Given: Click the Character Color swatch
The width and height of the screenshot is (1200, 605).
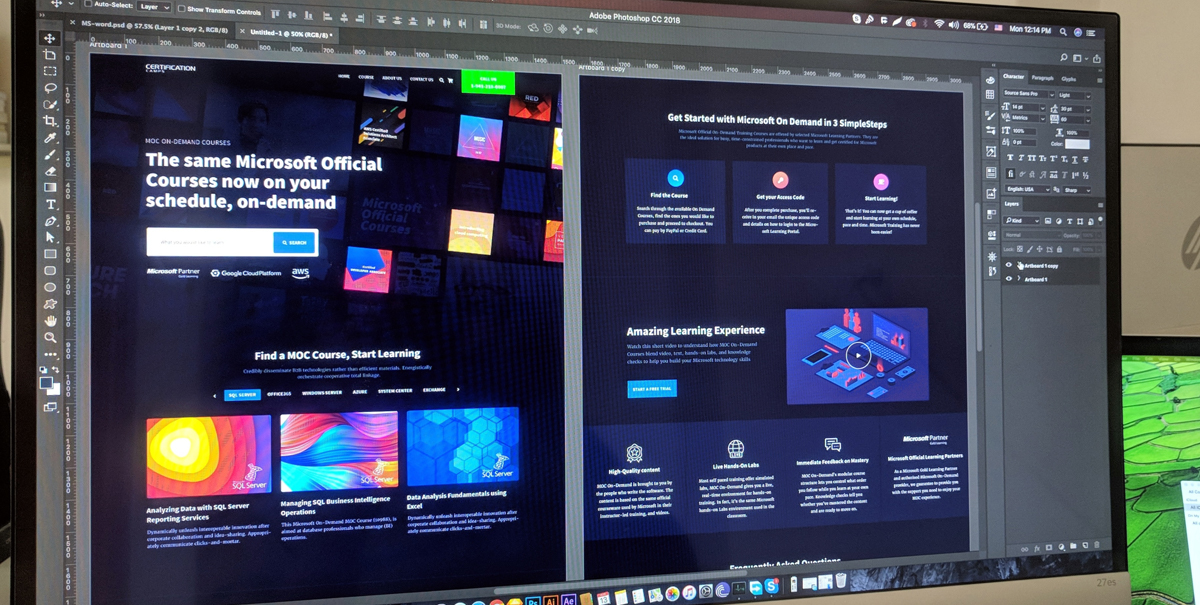Looking at the screenshot, I should [1077, 144].
